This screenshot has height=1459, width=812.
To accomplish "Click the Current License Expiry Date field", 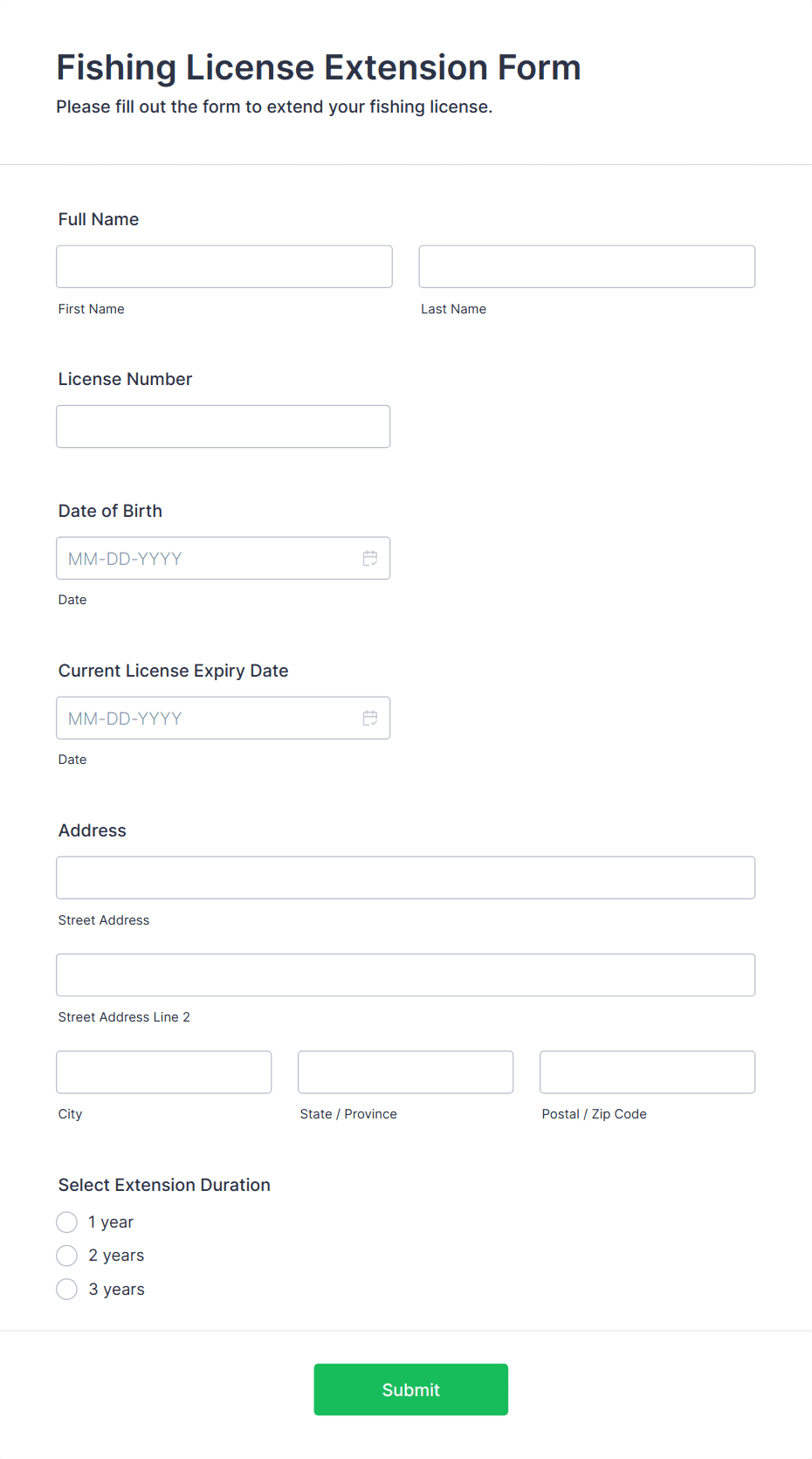I will [224, 718].
